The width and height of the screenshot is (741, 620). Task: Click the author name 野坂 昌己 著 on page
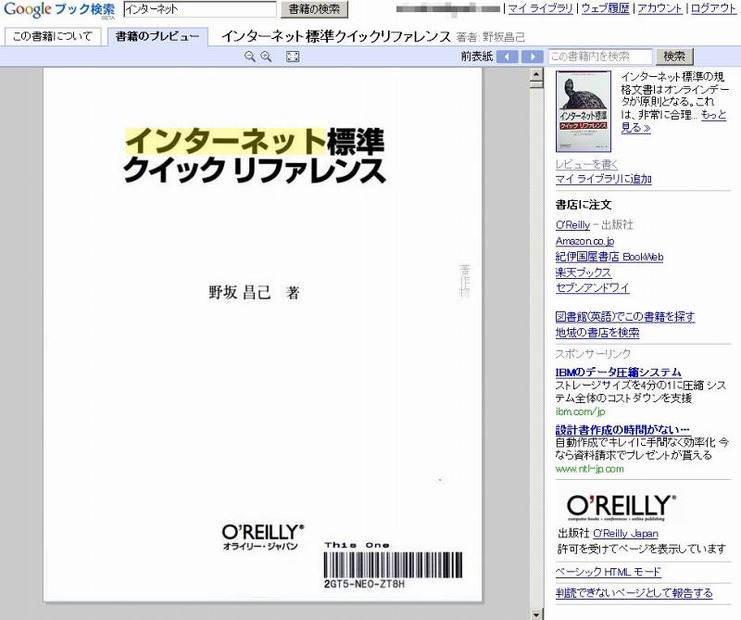pos(254,293)
